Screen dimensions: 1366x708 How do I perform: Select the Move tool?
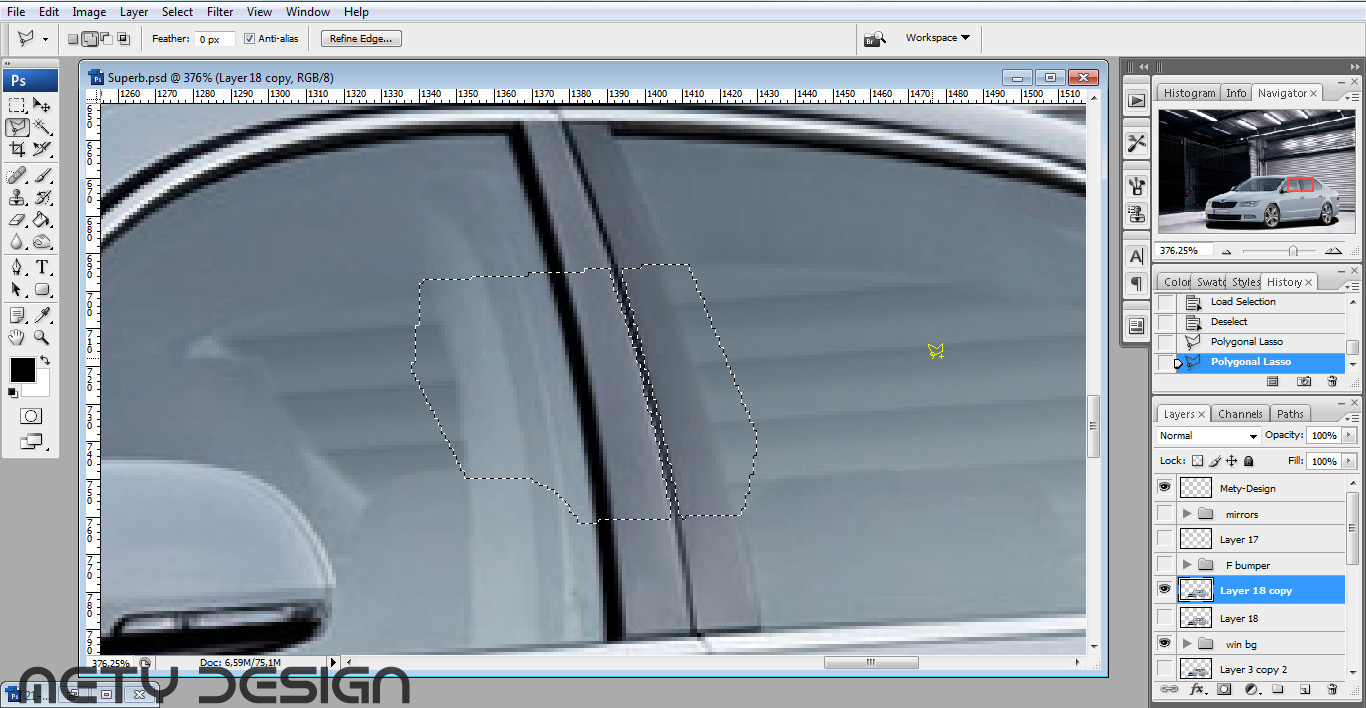coord(42,105)
